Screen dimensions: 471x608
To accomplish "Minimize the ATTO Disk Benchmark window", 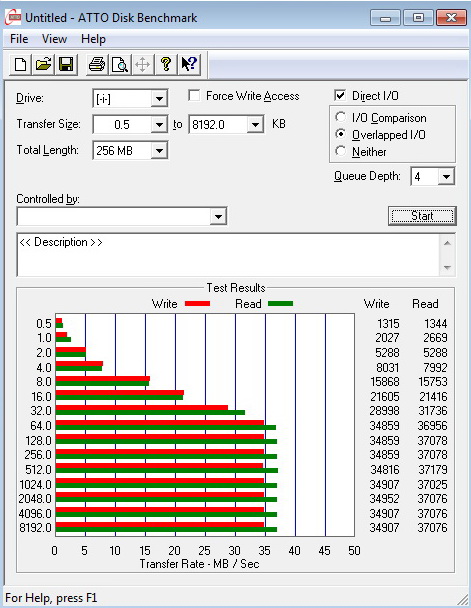I will (385, 18).
